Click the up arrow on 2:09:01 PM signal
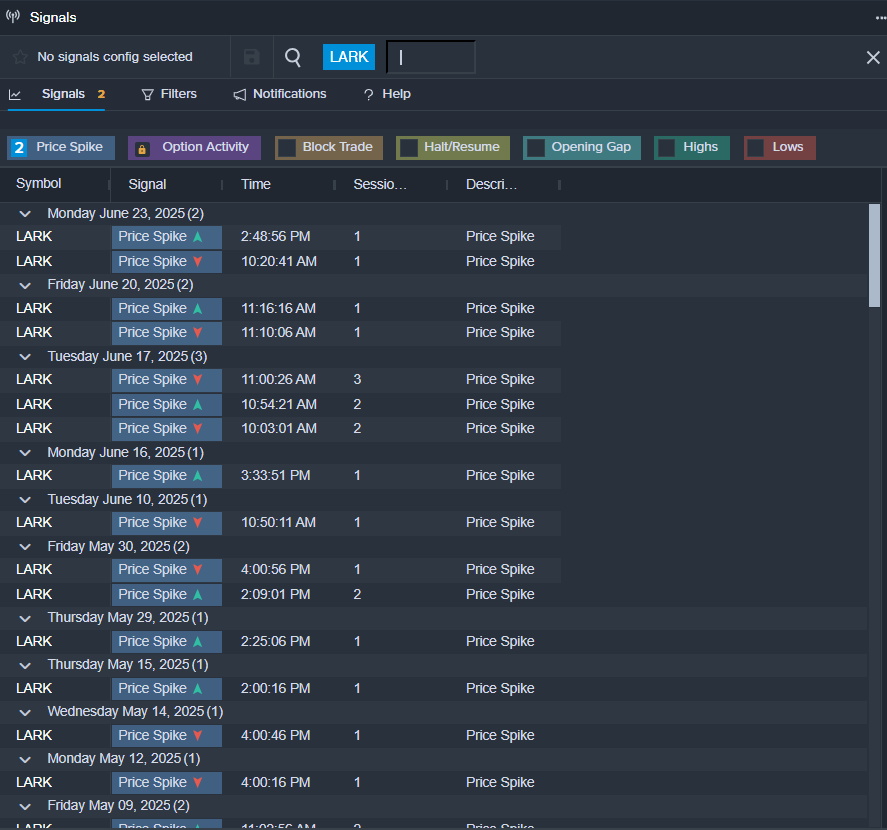The width and height of the screenshot is (887, 830). click(x=197, y=595)
